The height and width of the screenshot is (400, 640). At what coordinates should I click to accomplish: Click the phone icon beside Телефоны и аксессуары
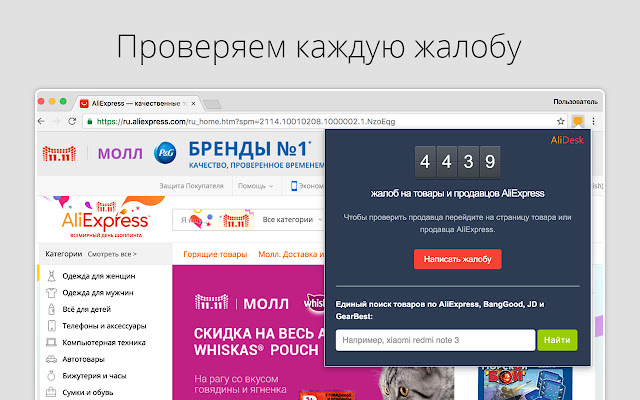tap(51, 326)
